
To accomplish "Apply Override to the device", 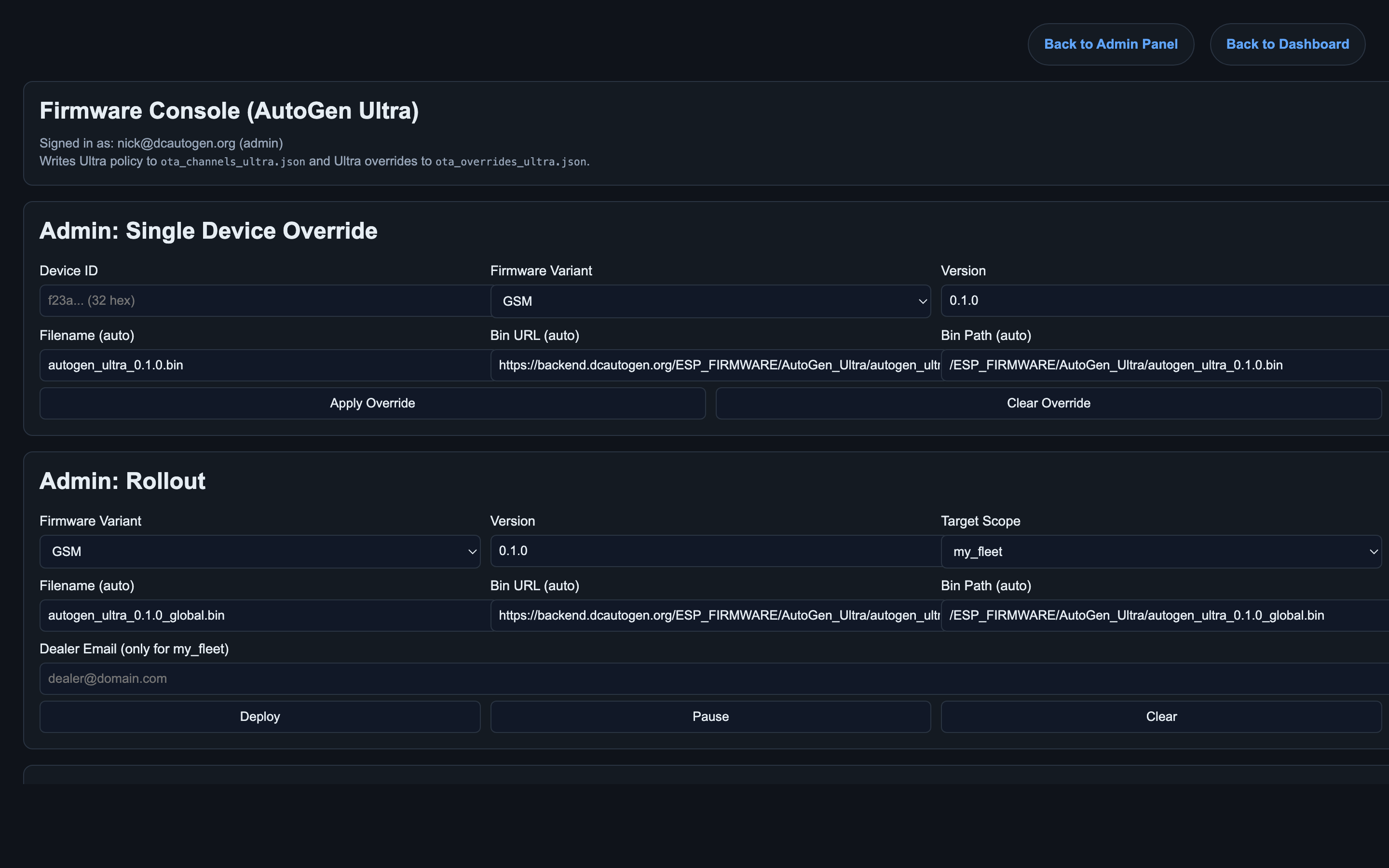I will 372,403.
